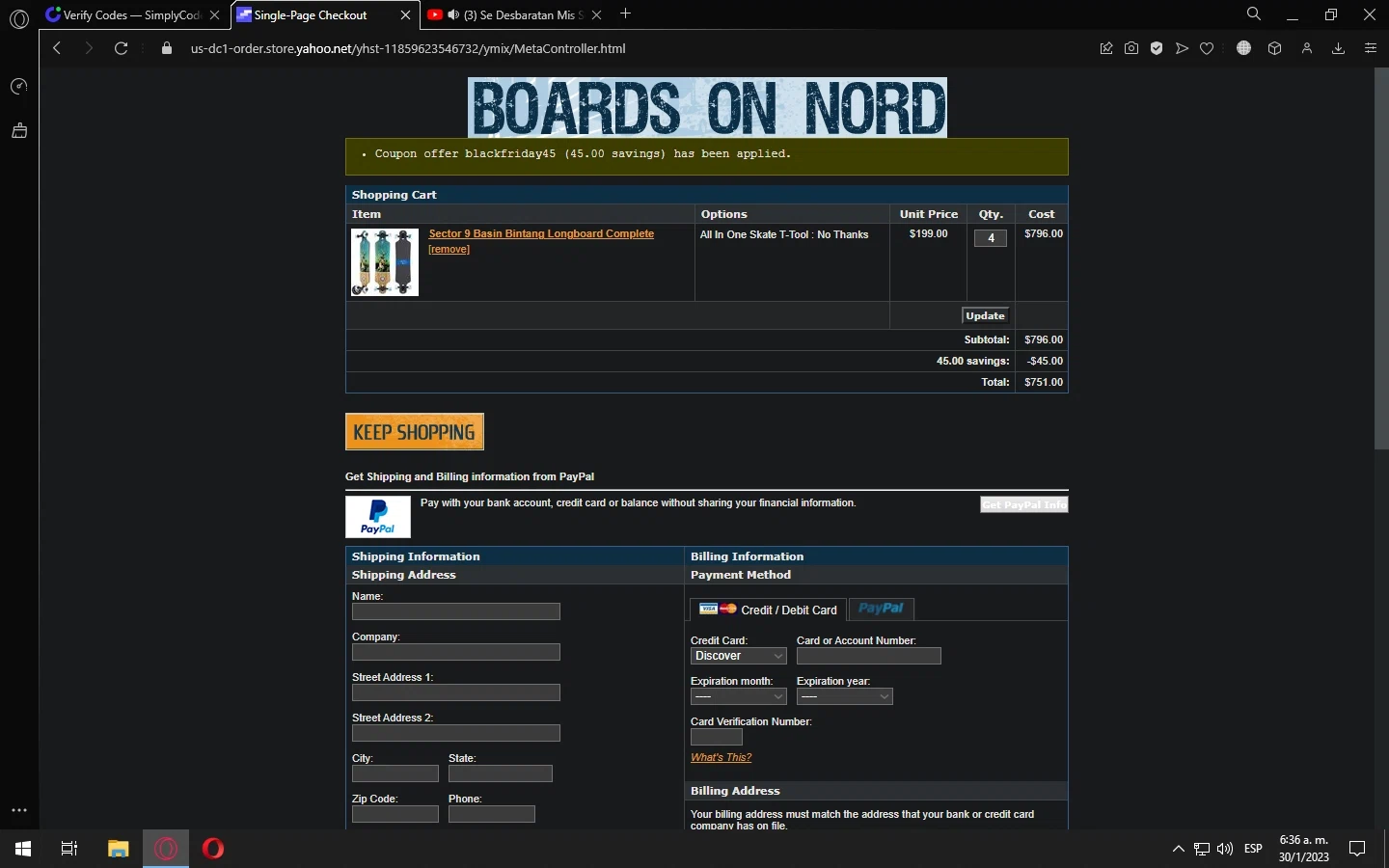View site security lock information
Viewport: 1389px width, 868px height.
tap(167, 48)
